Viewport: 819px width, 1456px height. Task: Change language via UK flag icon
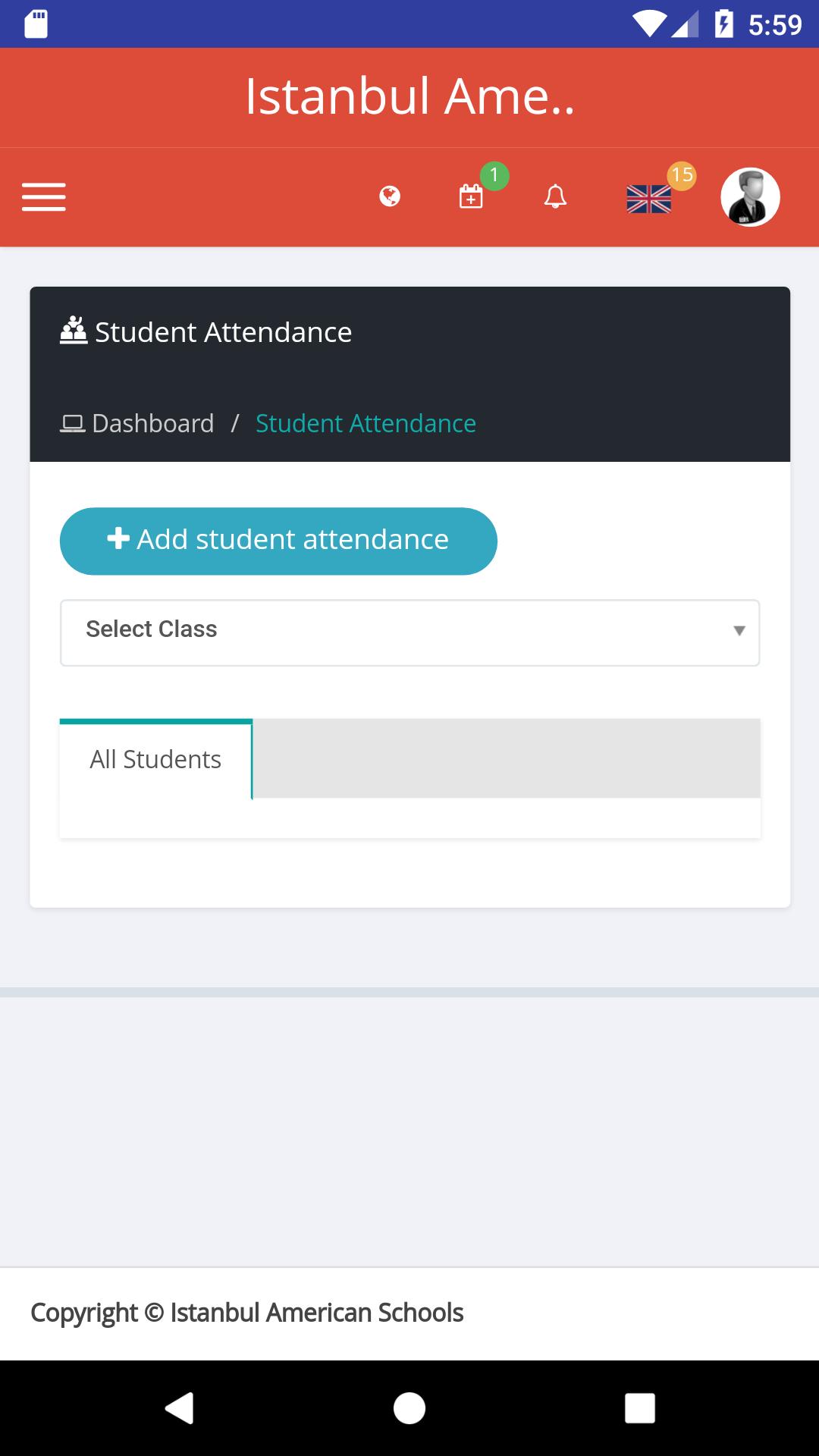coord(649,199)
